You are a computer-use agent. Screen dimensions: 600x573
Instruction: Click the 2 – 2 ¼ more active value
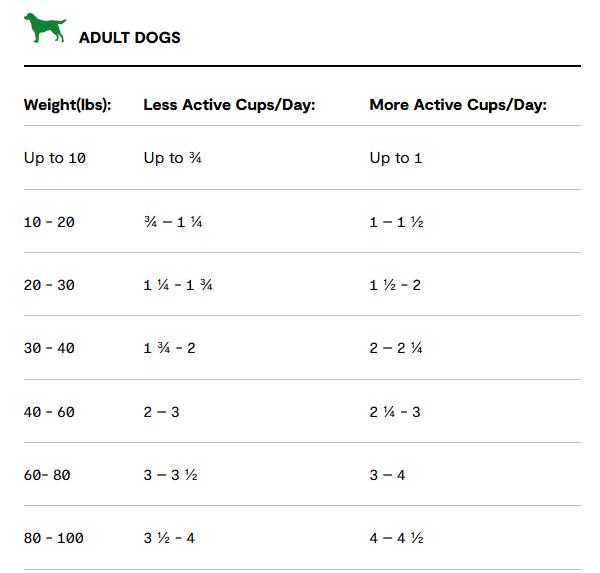[396, 348]
